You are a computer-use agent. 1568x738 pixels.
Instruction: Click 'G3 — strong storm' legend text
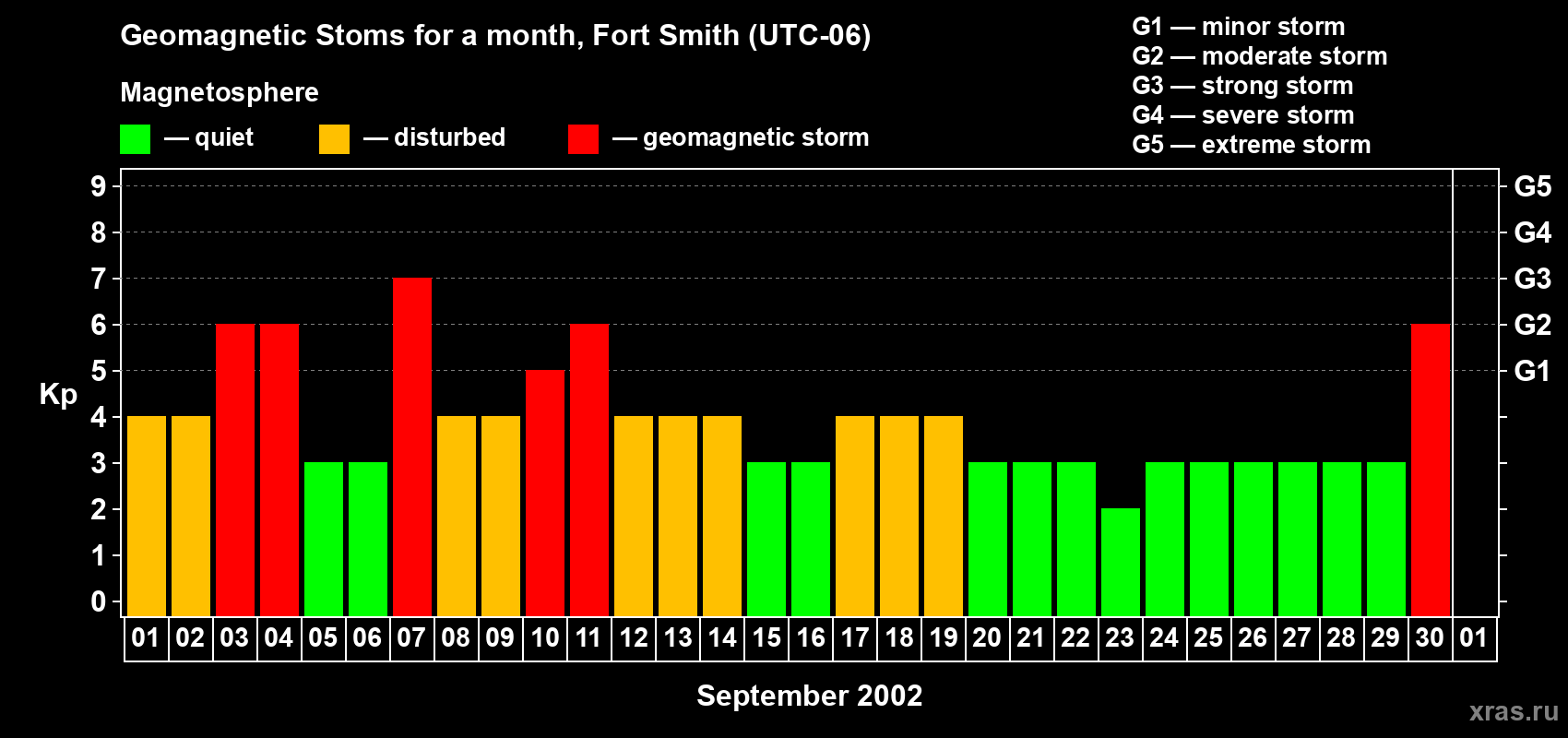click(1242, 86)
